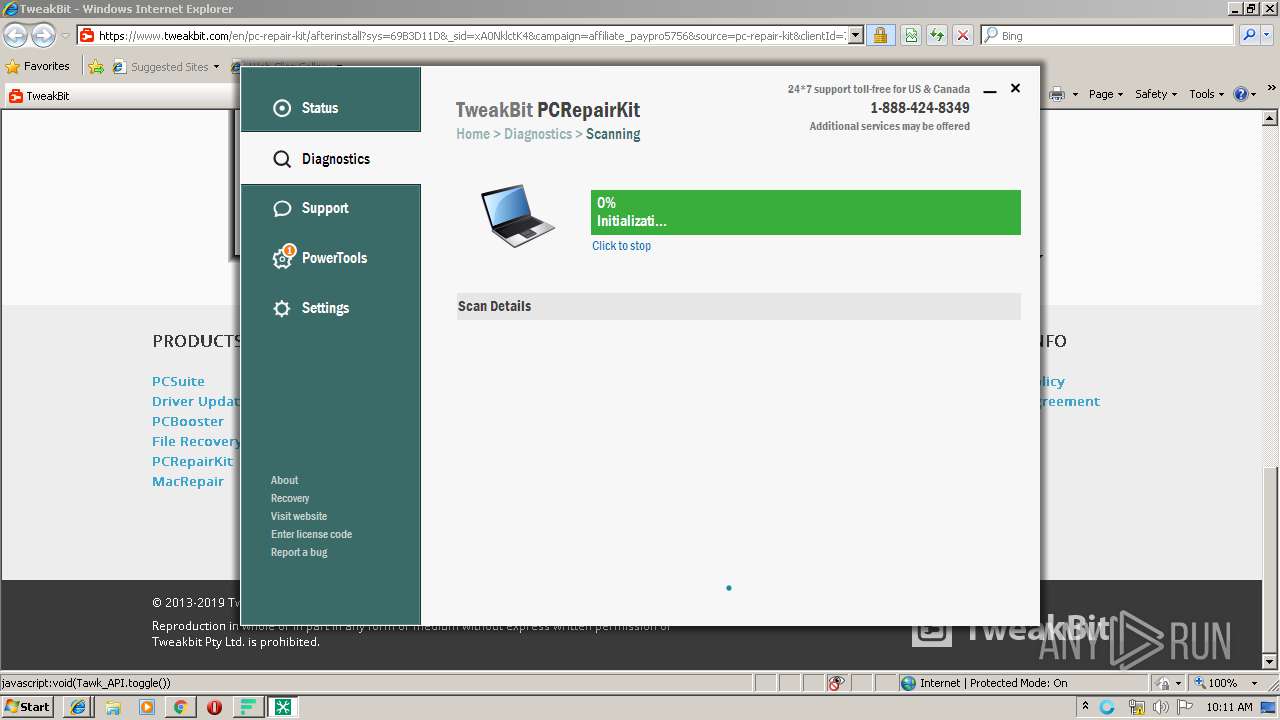Click the Bing search box
Image resolution: width=1280 pixels, height=720 pixels.
point(1107,36)
